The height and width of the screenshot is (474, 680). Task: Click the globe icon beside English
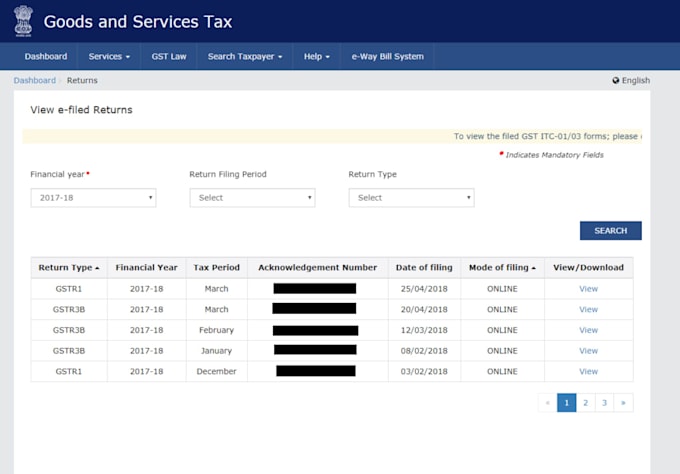[x=615, y=80]
